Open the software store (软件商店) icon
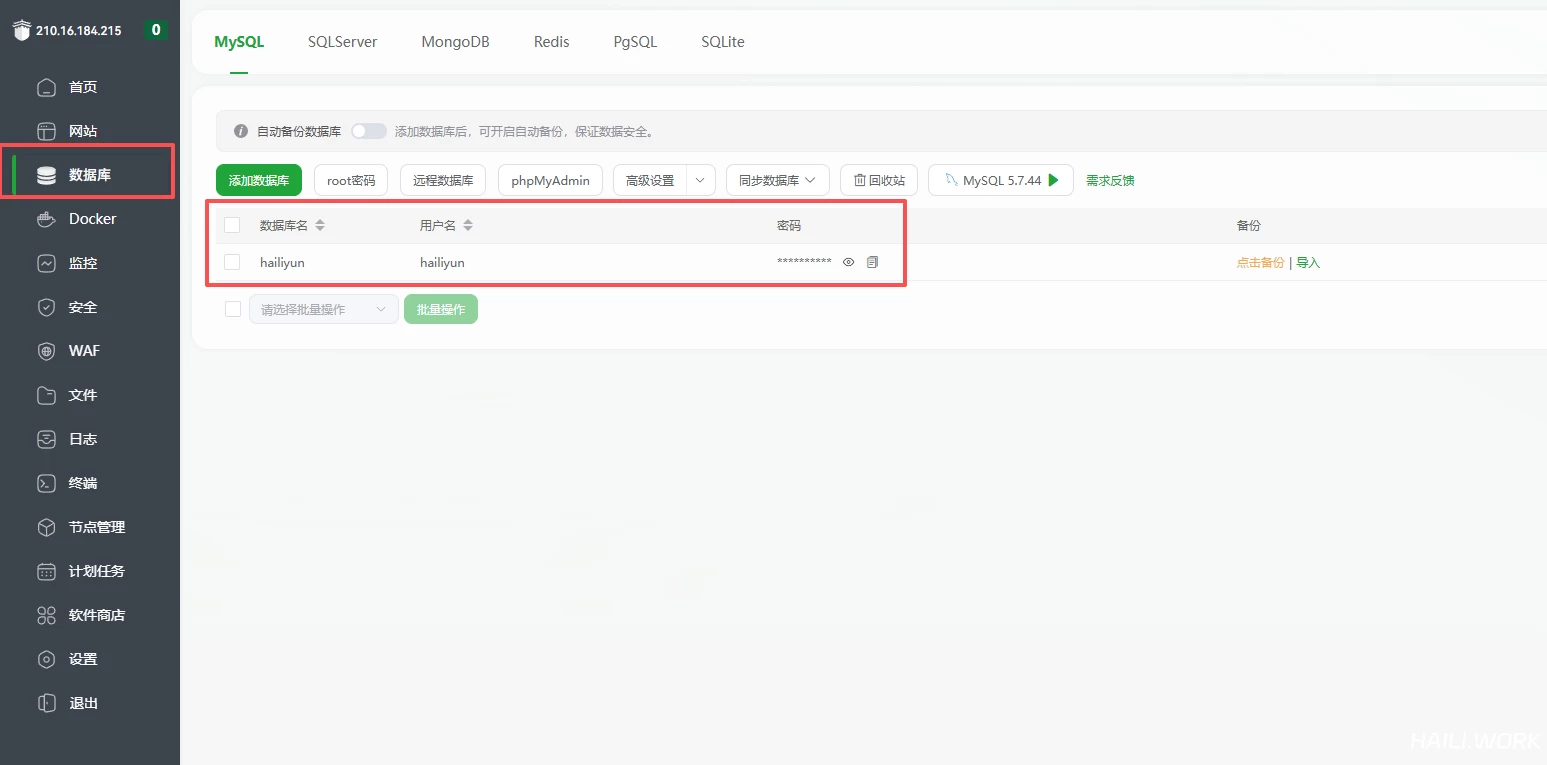This screenshot has height=765, width=1547. click(x=46, y=615)
